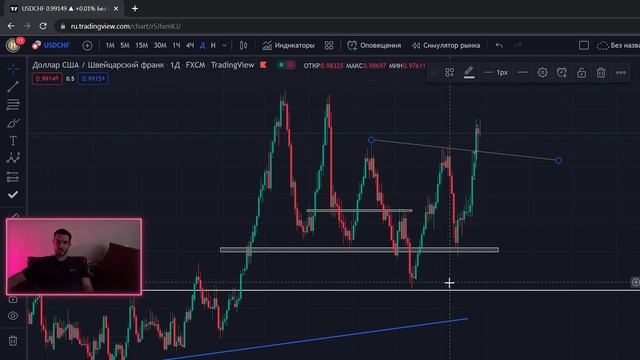Select the brush drawing tool

pyautogui.click(x=13, y=122)
